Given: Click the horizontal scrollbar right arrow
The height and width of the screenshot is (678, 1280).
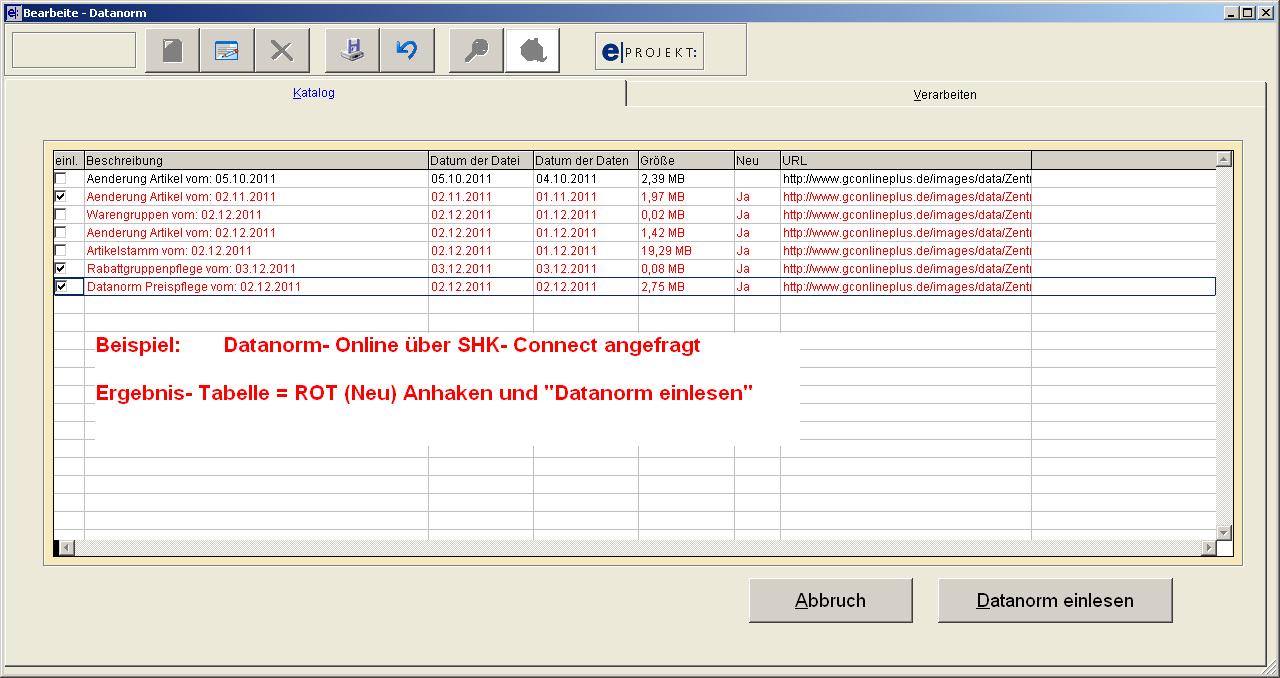Looking at the screenshot, I should pos(1209,548).
